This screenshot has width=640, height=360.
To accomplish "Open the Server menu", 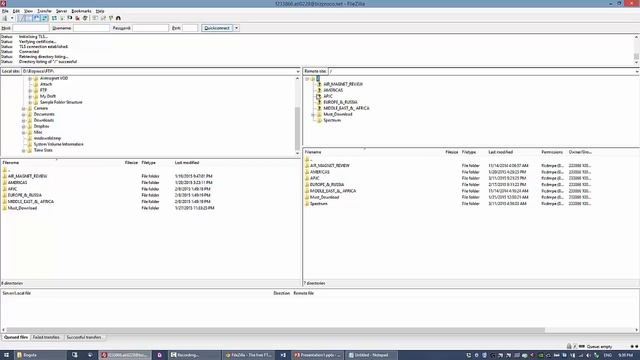I will click(x=62, y=11).
